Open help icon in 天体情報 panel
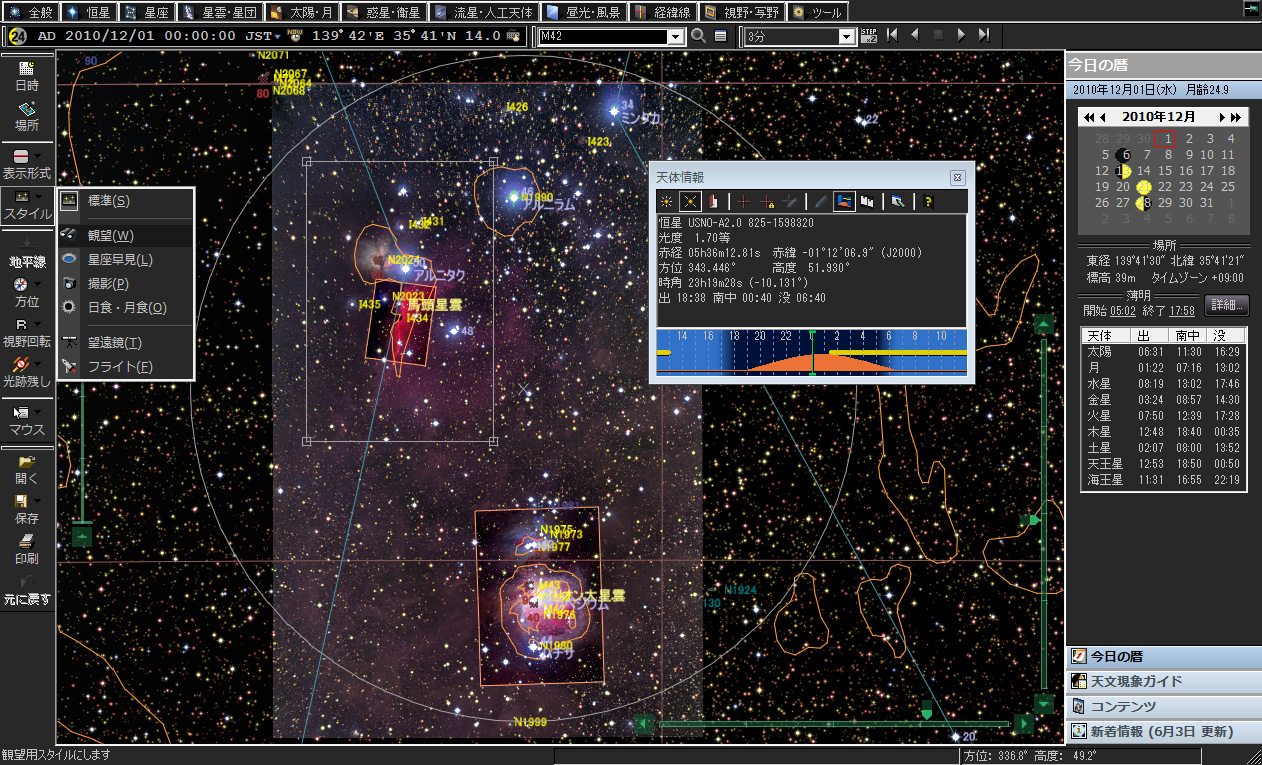Viewport: 1262px width, 765px height. point(928,201)
